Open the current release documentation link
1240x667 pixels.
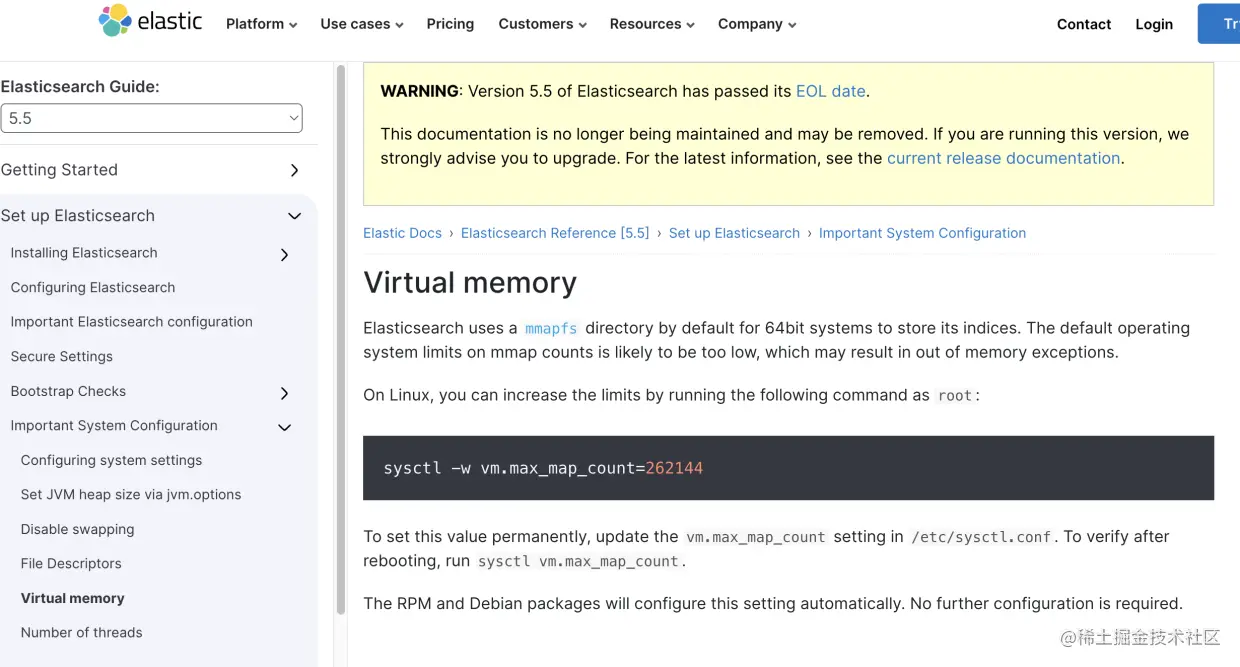1003,158
